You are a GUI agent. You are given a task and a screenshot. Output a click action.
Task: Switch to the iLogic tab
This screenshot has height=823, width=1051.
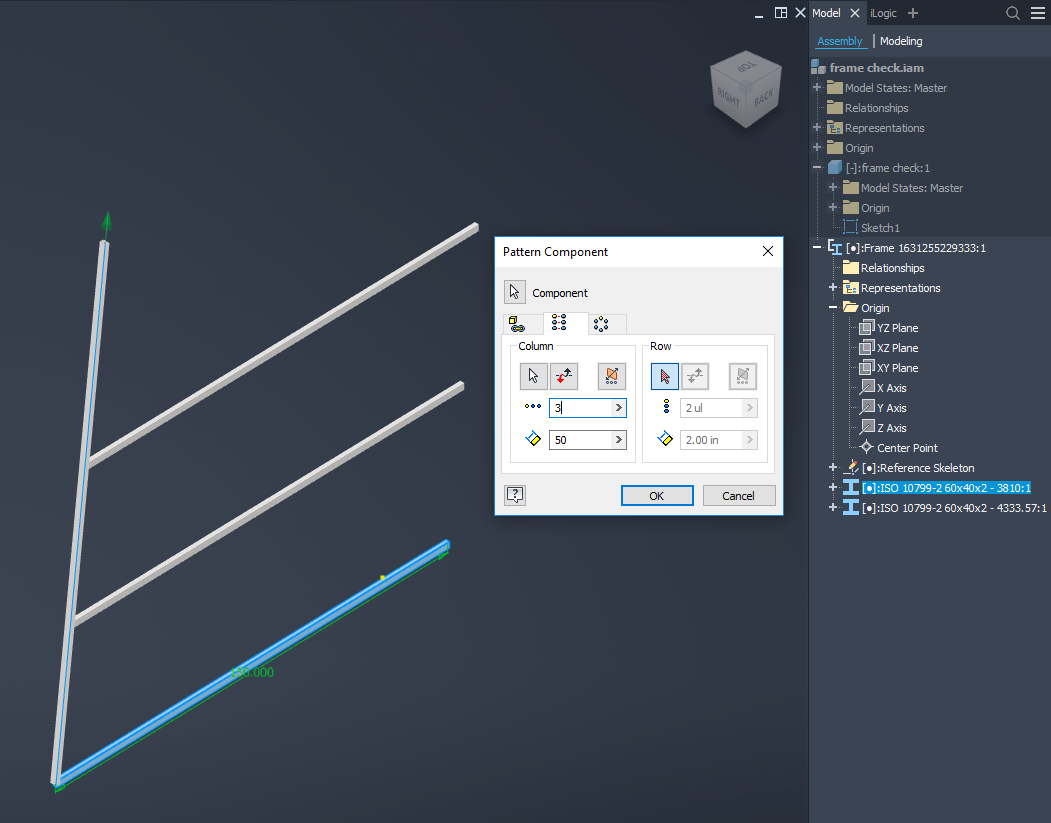point(883,13)
